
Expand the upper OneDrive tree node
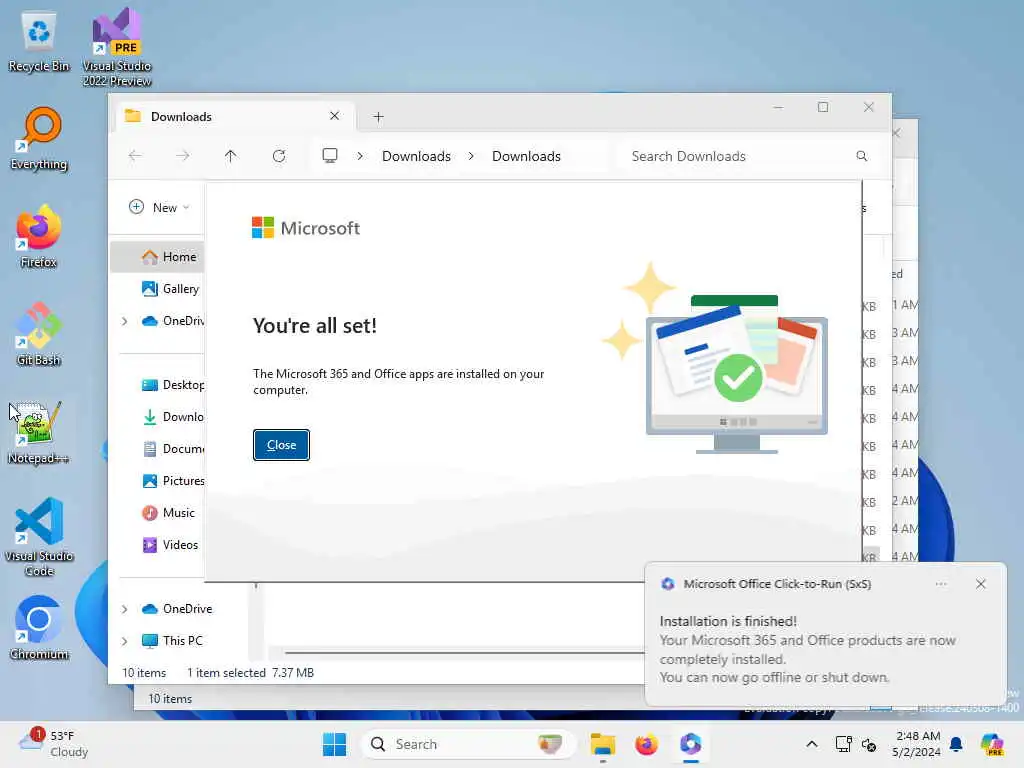(125, 321)
